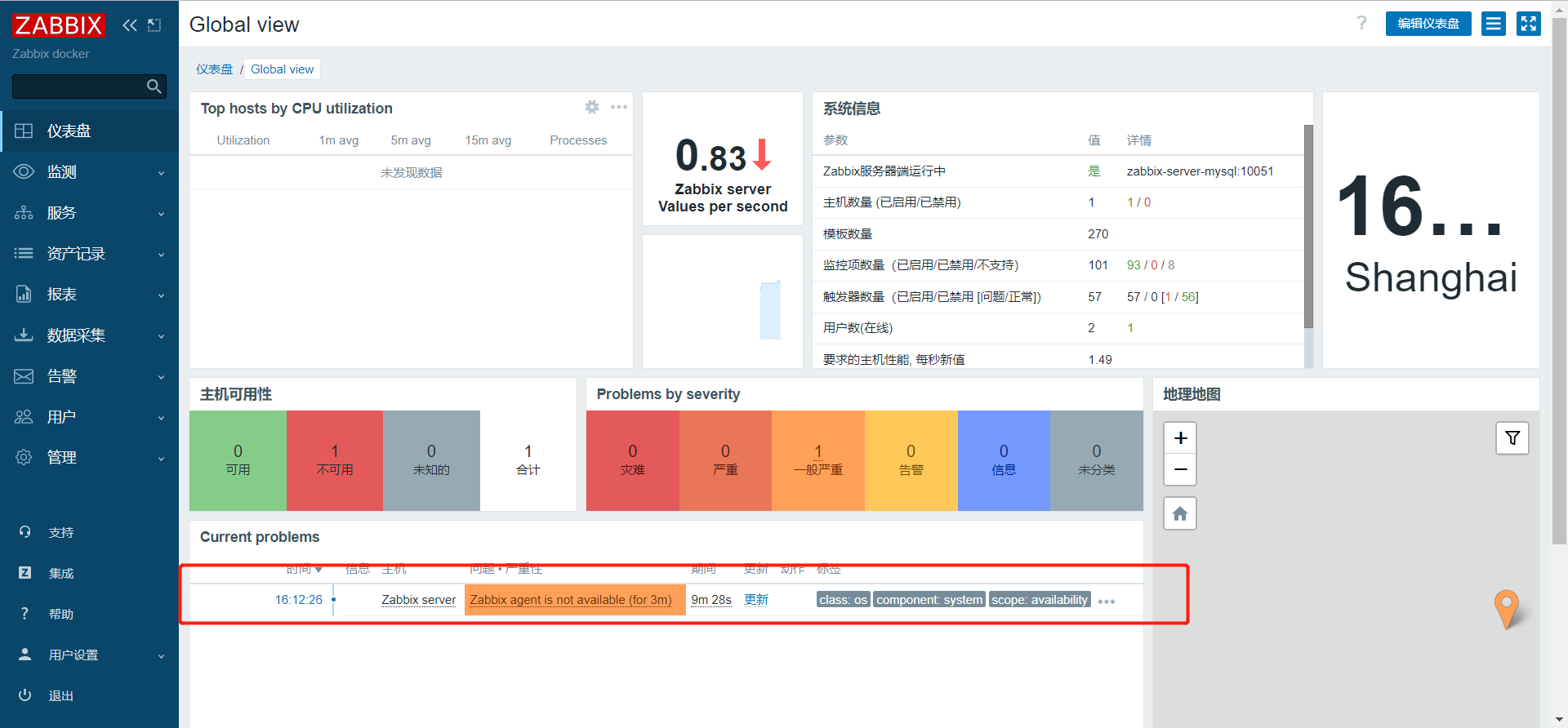1568x728 pixels.
Task: Click the green 可用 available tile
Action: point(238,460)
